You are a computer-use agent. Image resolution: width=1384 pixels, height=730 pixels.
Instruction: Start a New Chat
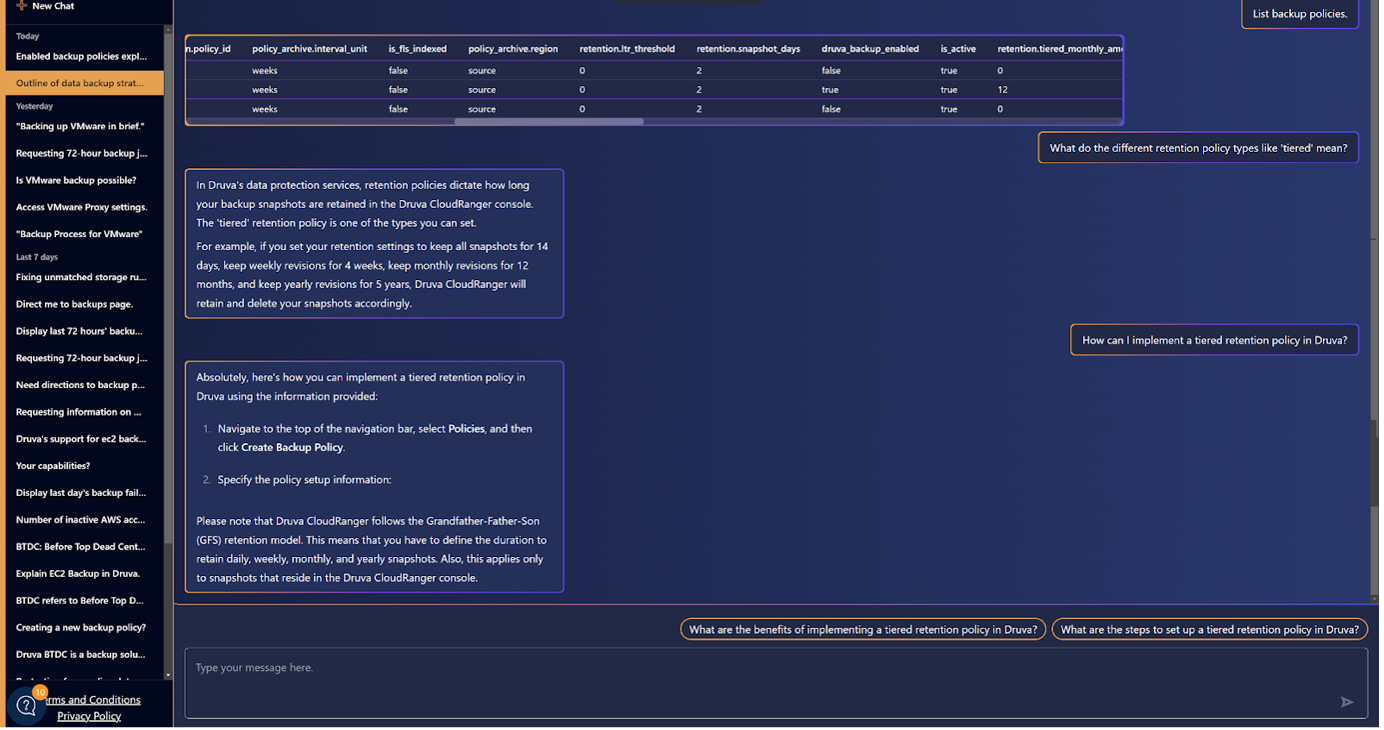point(53,6)
